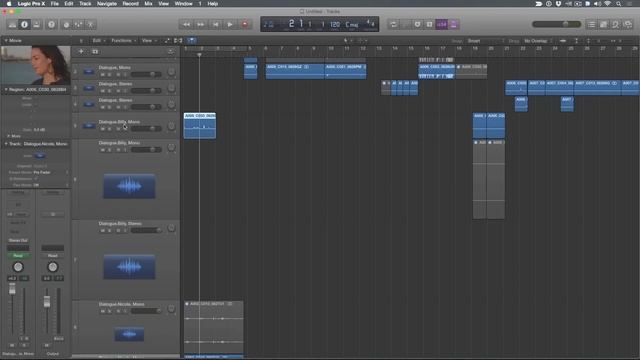Open the Smart Controls button
The width and height of the screenshot is (640, 360).
coord(66,24)
